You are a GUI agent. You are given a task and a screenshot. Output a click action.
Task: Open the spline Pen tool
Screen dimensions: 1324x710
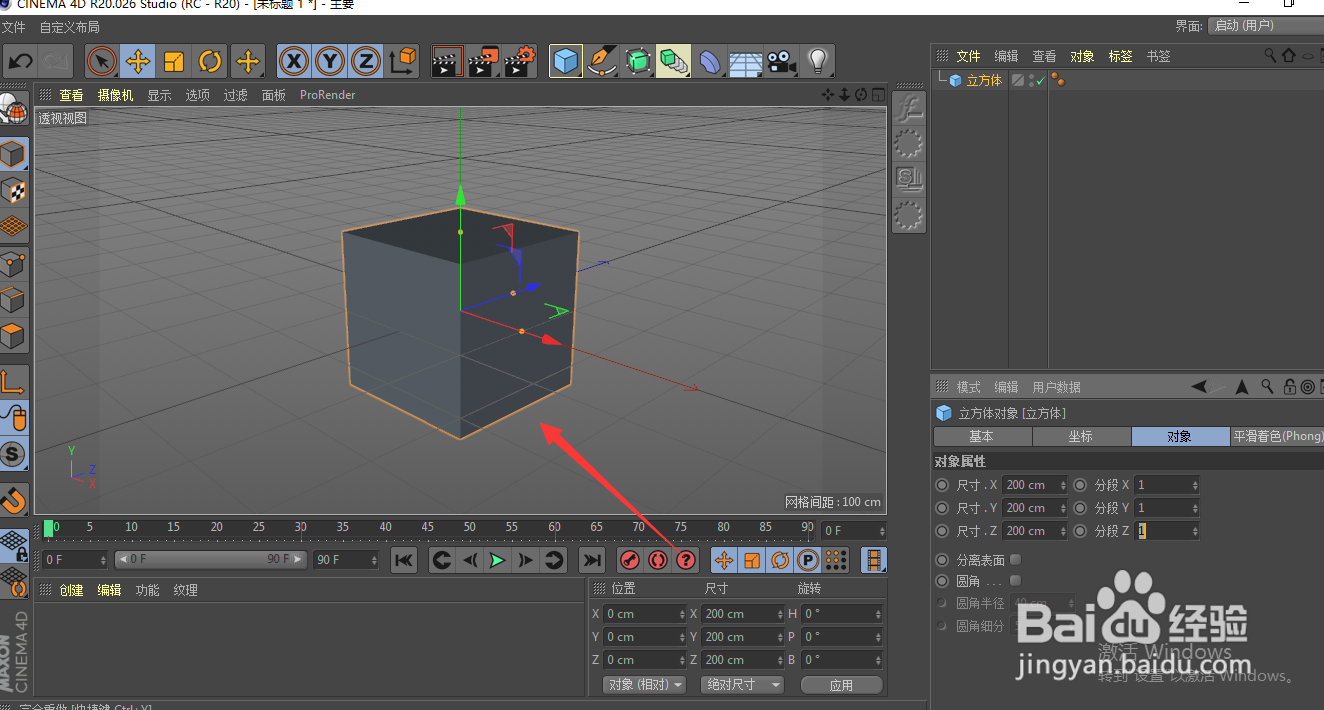click(602, 61)
